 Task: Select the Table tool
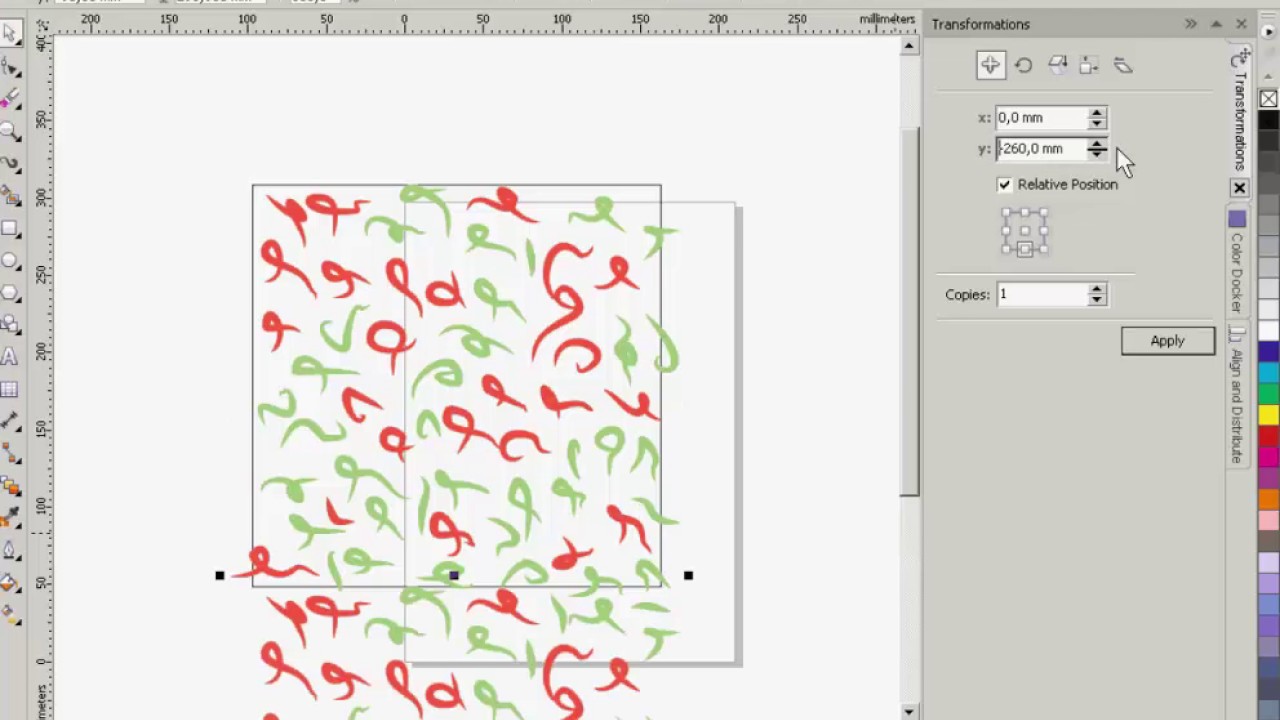[10, 389]
